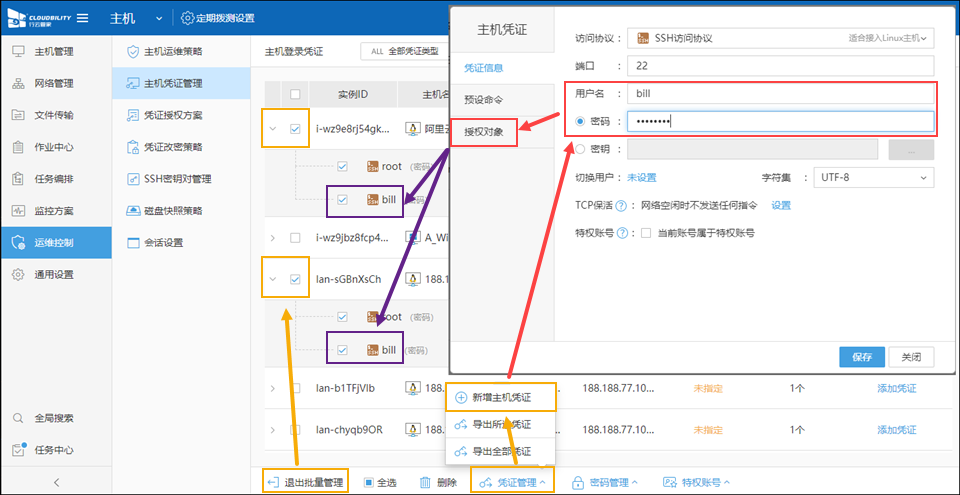Go to 文件传输 sidebar item
Image resolution: width=960 pixels, height=495 pixels.
[x=54, y=115]
